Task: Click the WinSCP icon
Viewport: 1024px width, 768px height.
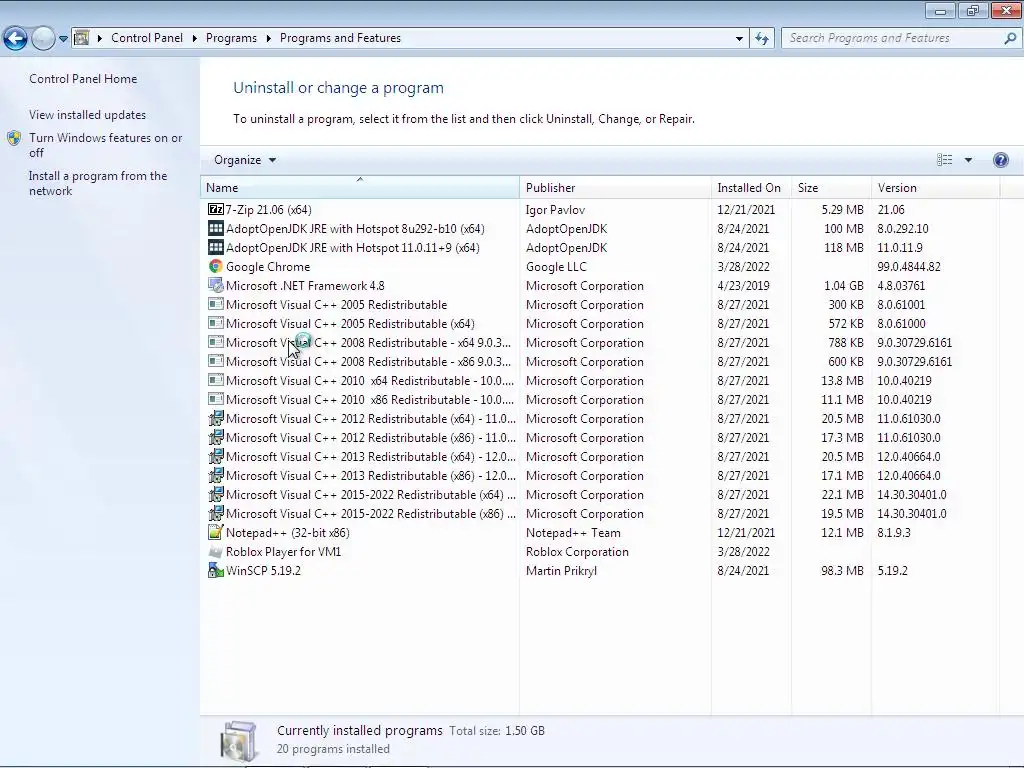Action: tap(216, 570)
